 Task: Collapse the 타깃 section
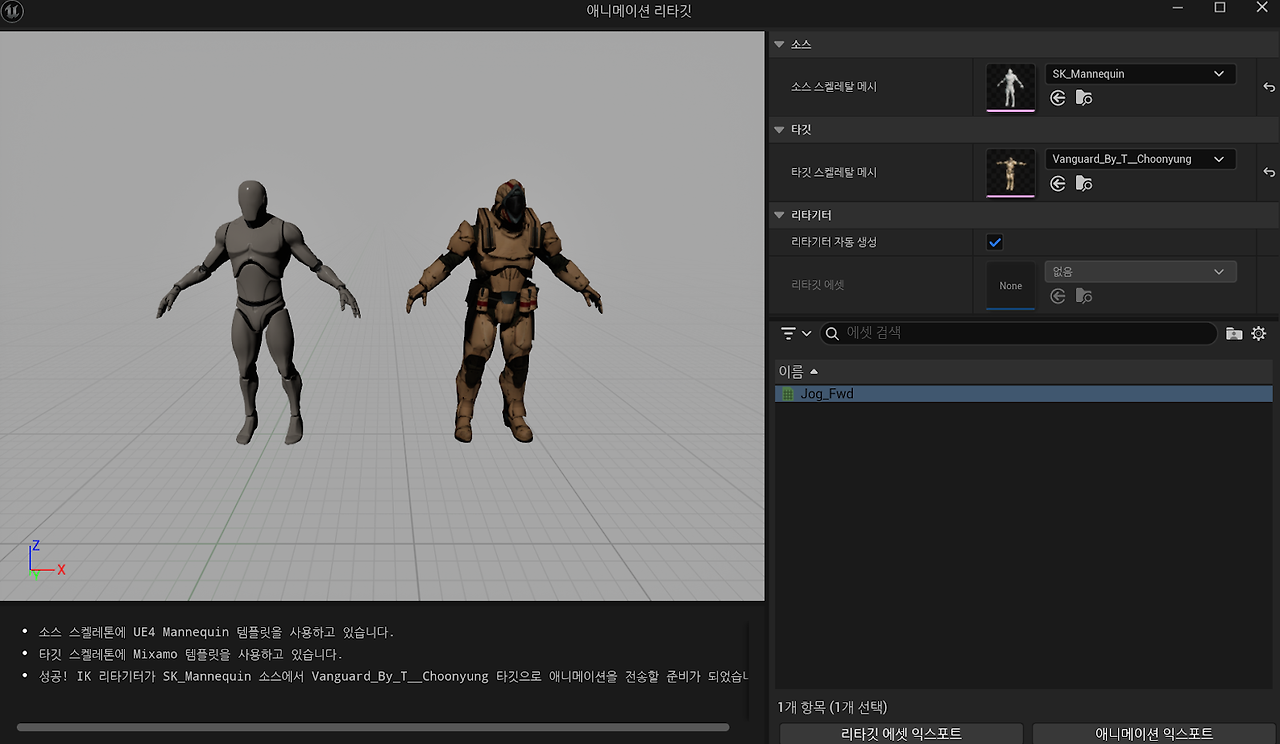(780, 130)
